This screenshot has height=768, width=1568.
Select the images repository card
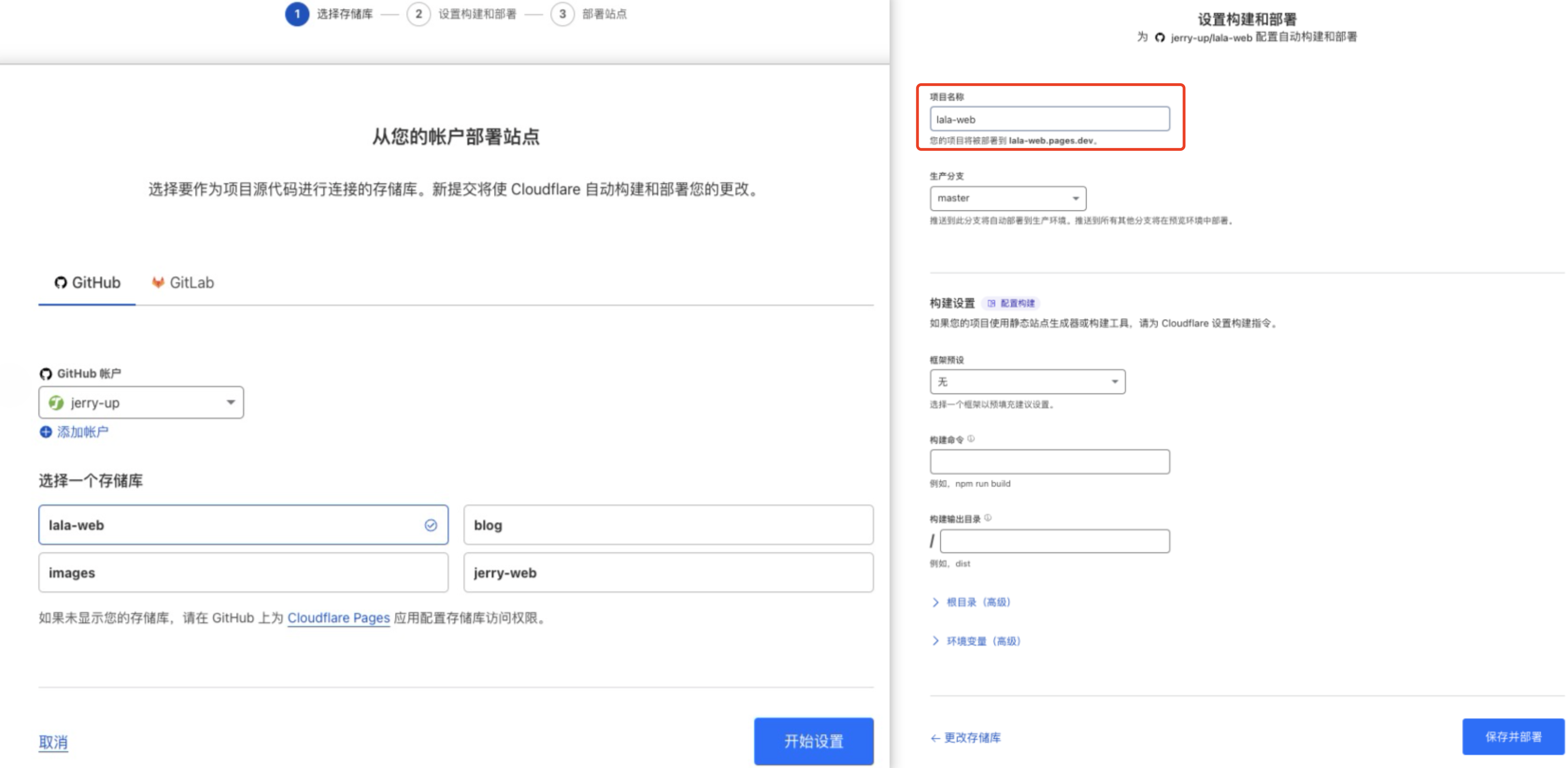tap(243, 572)
